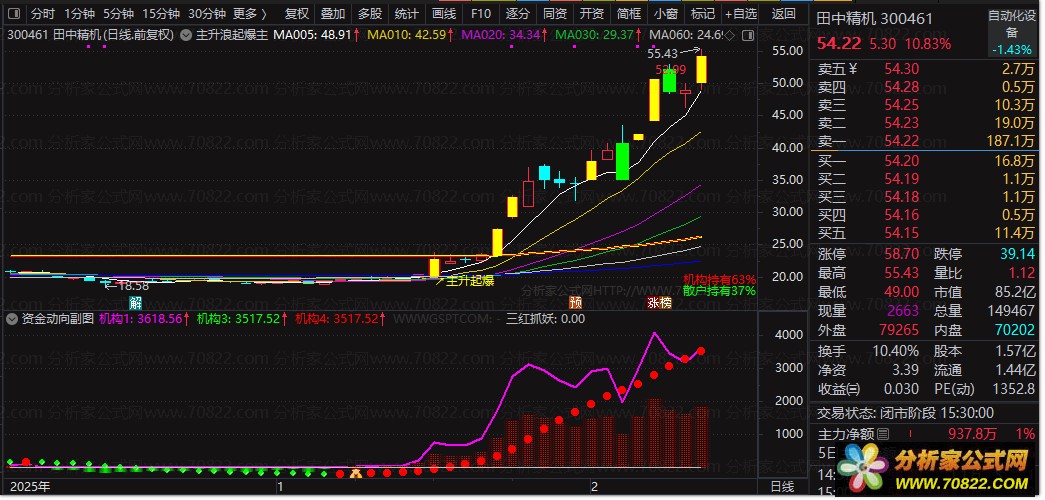Click the 预 forecast marker icon
Viewport: 1045px width, 500px height.
pos(575,301)
